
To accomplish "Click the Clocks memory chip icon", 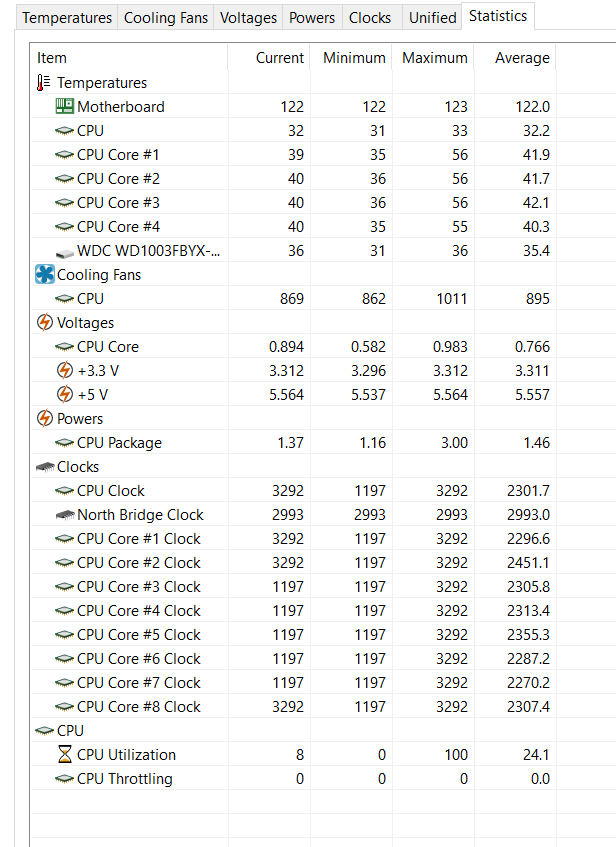I will tap(44, 467).
